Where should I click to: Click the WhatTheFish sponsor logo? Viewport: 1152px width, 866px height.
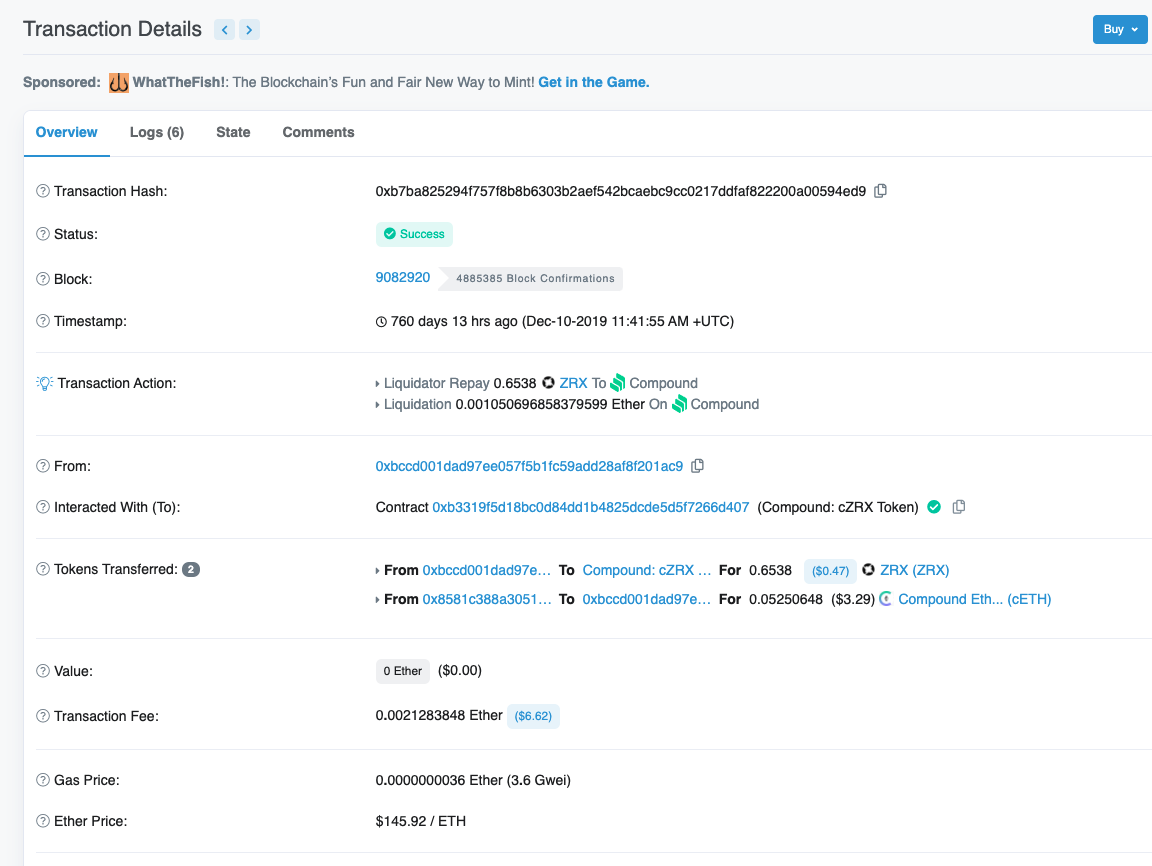(x=118, y=82)
